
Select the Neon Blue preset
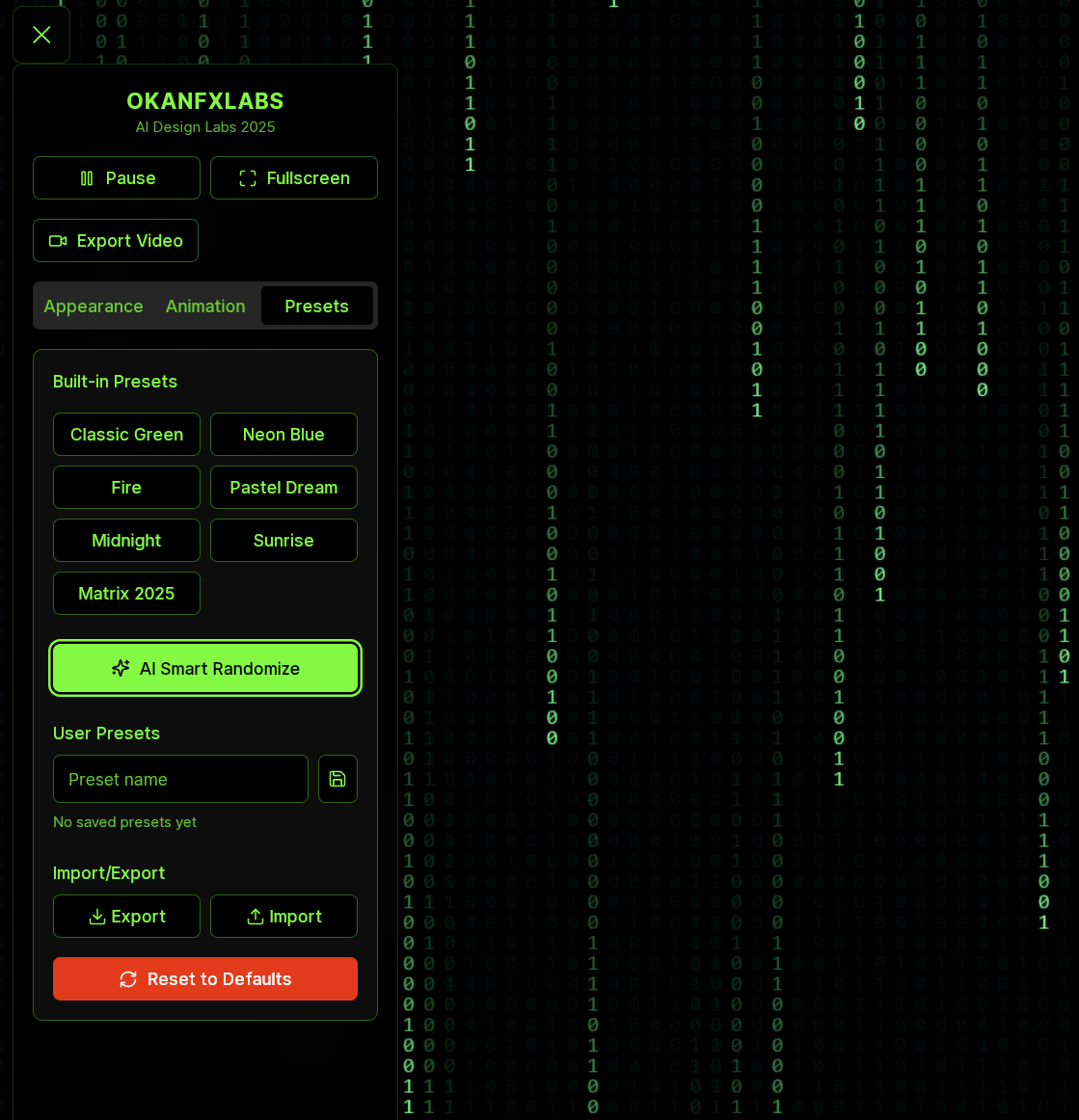pyautogui.click(x=283, y=434)
